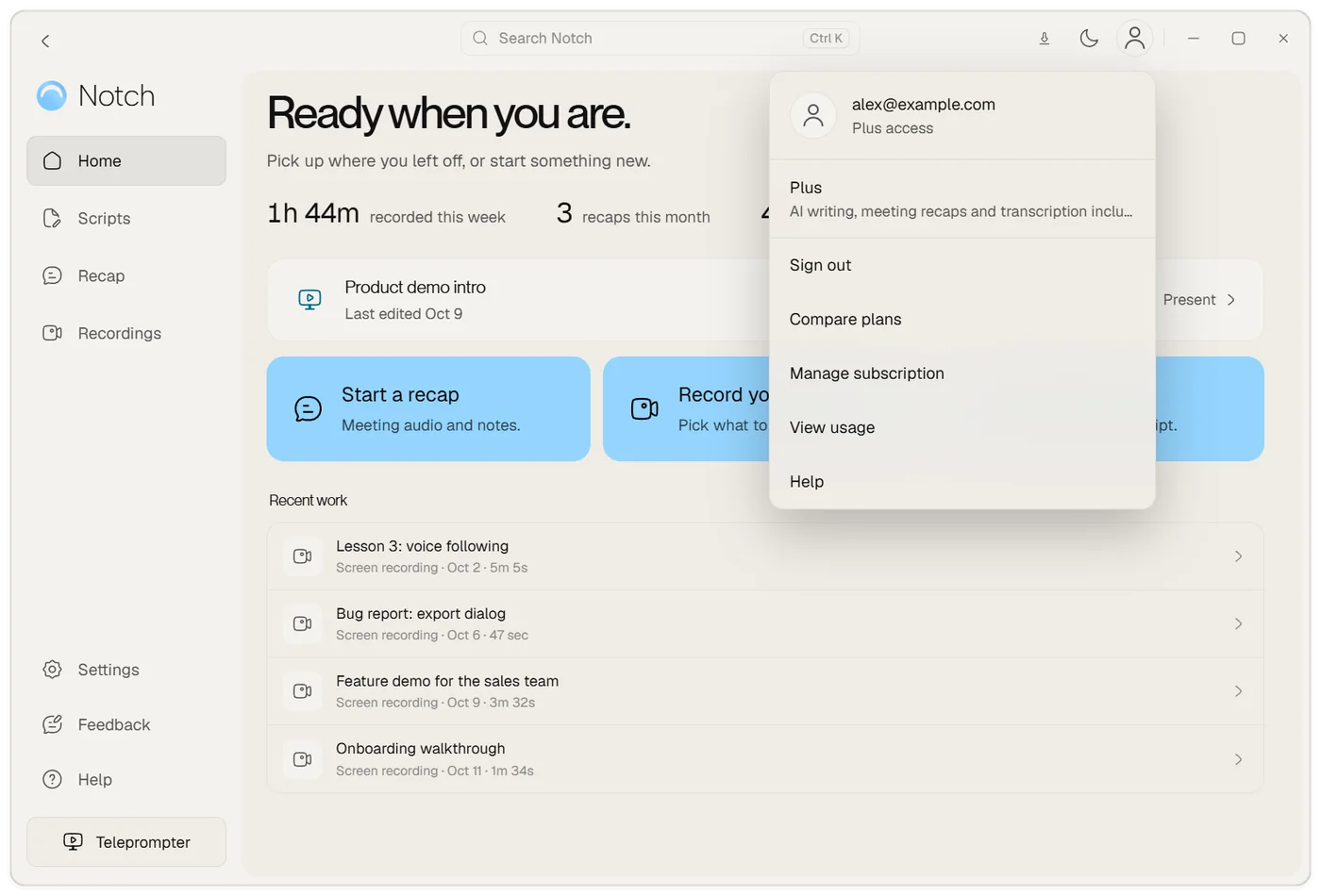The image size is (1321, 896).
Task: Click the recording icon beside Feature demo
Action: (302, 691)
